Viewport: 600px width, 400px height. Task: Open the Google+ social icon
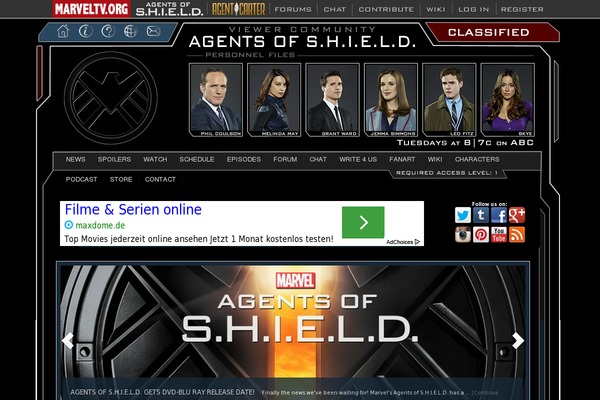pyautogui.click(x=517, y=215)
